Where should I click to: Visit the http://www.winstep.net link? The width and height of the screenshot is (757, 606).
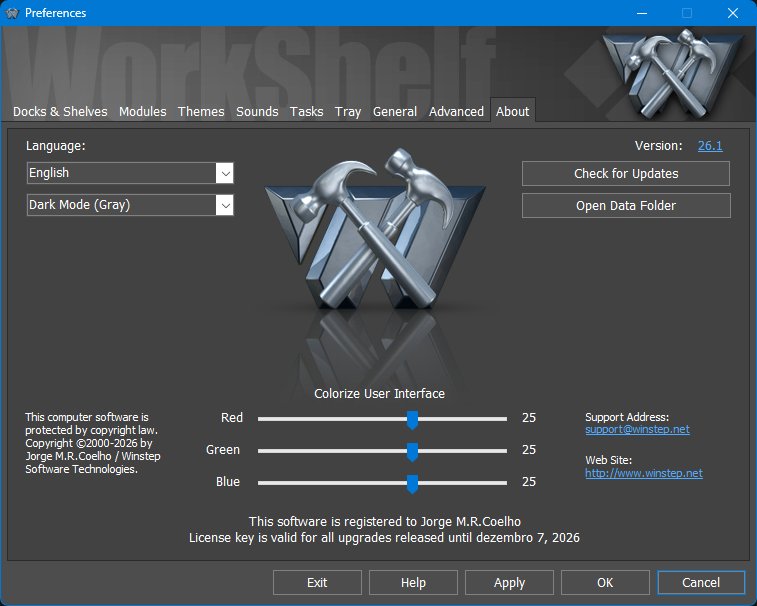point(644,473)
